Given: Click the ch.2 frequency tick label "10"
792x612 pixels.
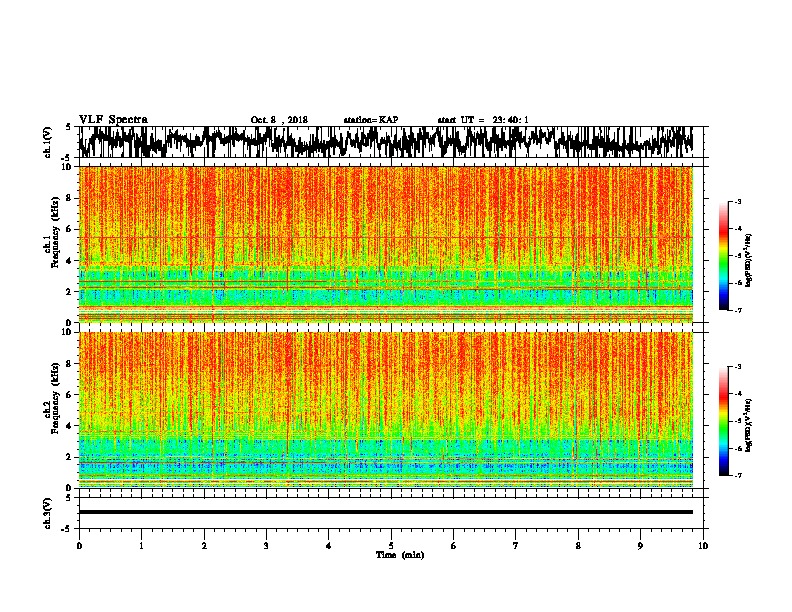Looking at the screenshot, I should [x=66, y=332].
